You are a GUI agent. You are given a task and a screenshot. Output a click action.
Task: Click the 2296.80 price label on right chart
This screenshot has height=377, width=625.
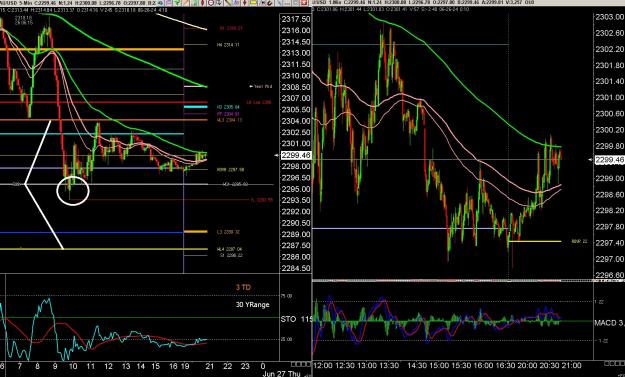coord(609,275)
